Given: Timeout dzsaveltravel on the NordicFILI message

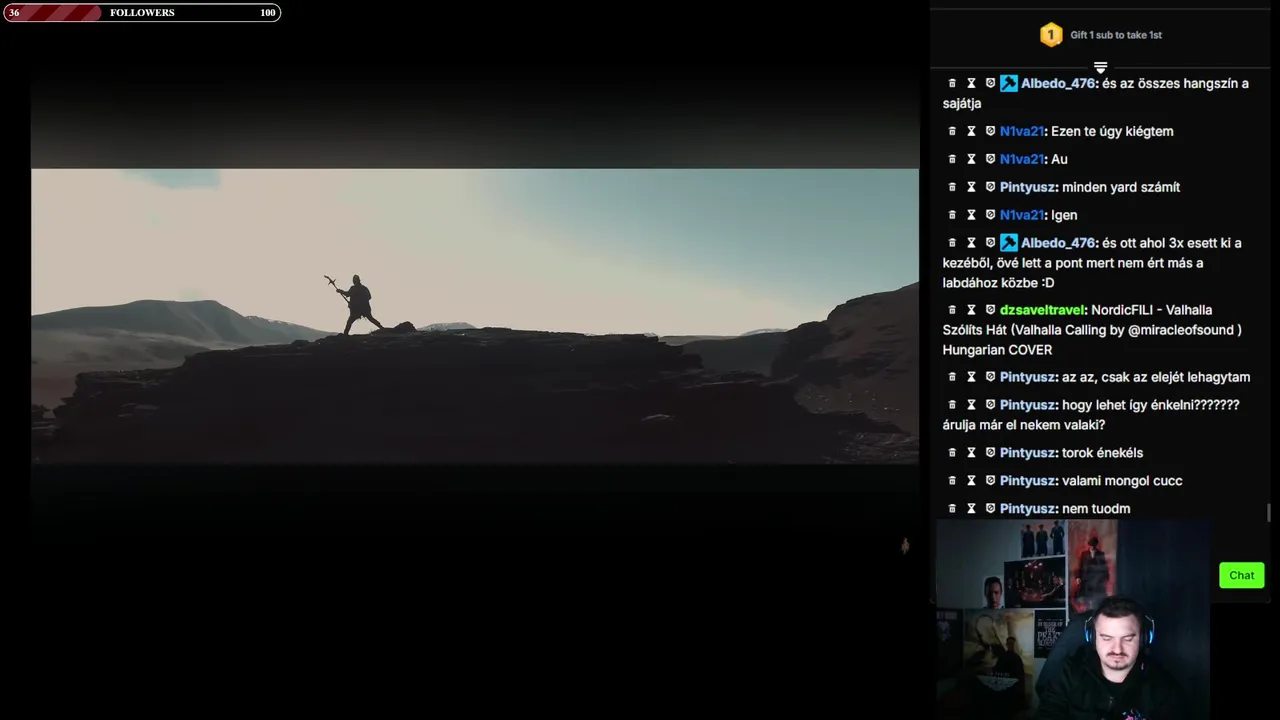Looking at the screenshot, I should 971,310.
